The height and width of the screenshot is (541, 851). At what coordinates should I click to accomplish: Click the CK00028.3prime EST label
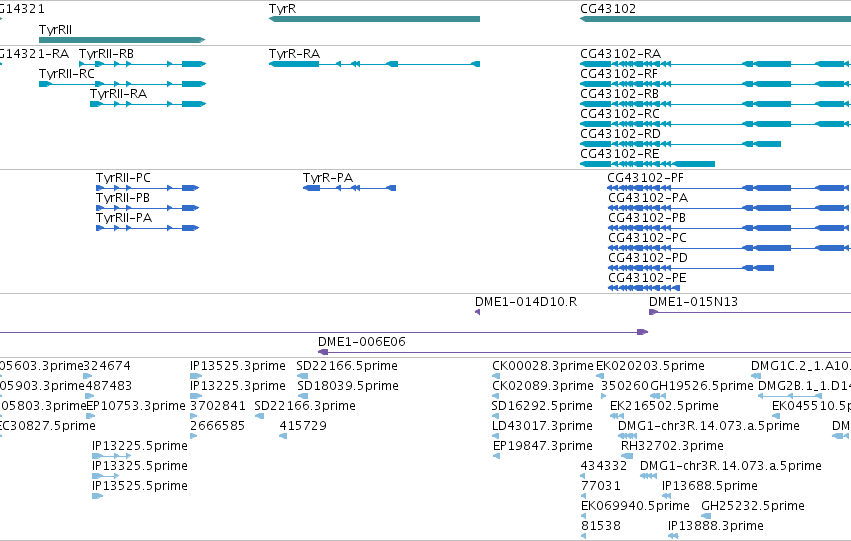[x=543, y=366]
